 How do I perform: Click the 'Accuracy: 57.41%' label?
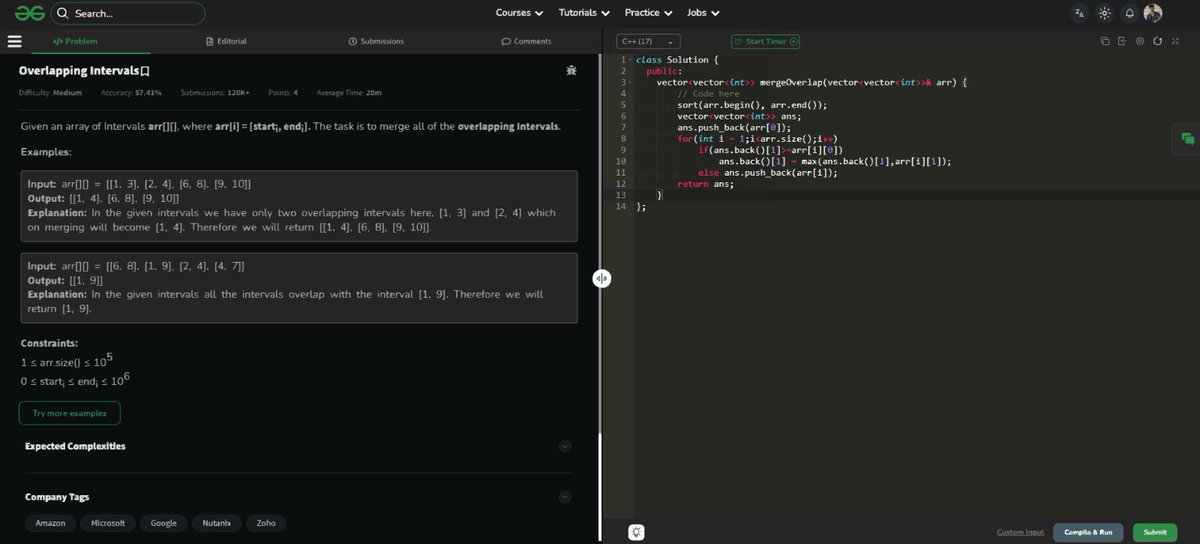tap(131, 93)
